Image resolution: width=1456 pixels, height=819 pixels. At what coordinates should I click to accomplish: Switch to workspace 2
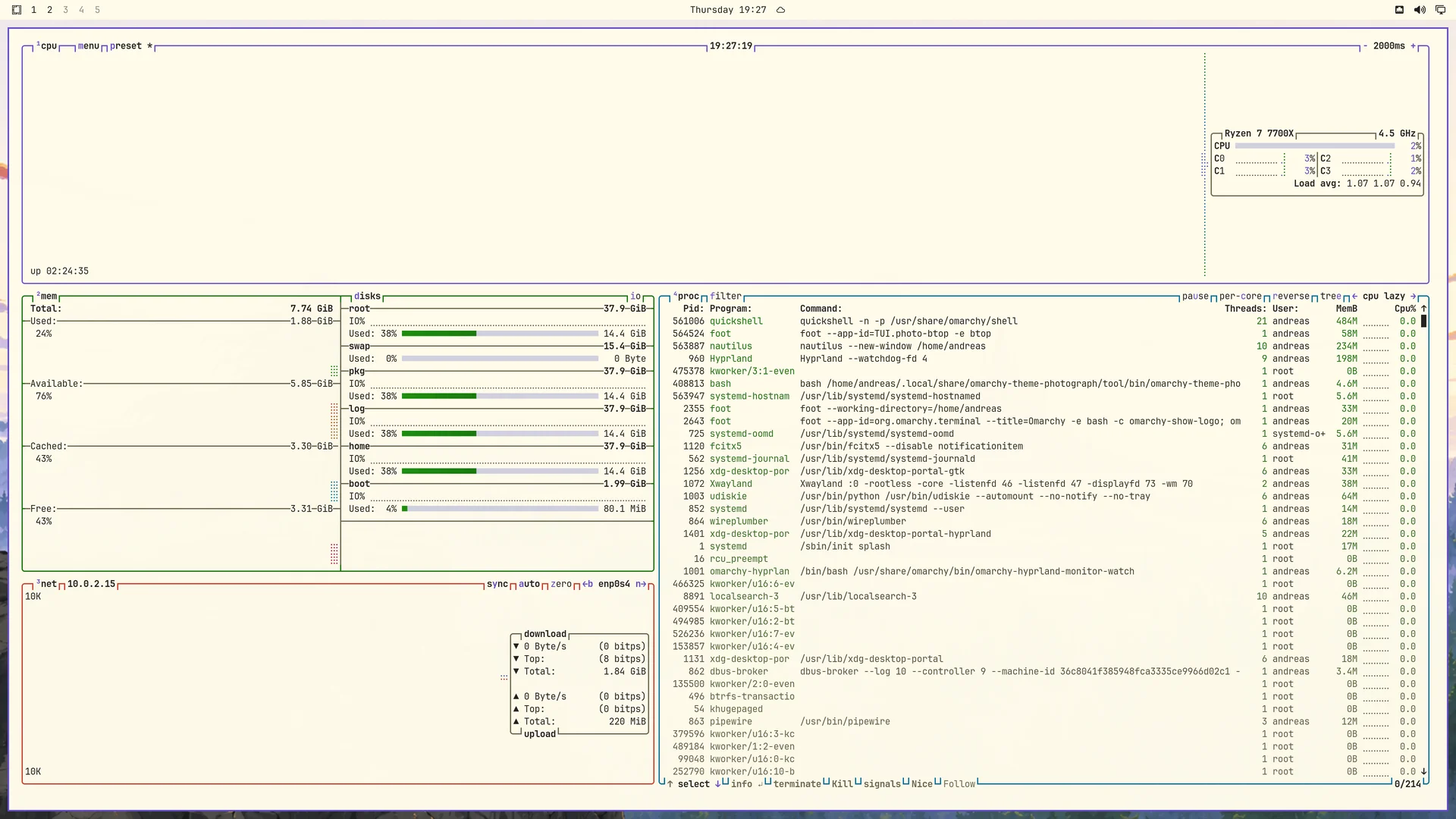click(x=49, y=10)
